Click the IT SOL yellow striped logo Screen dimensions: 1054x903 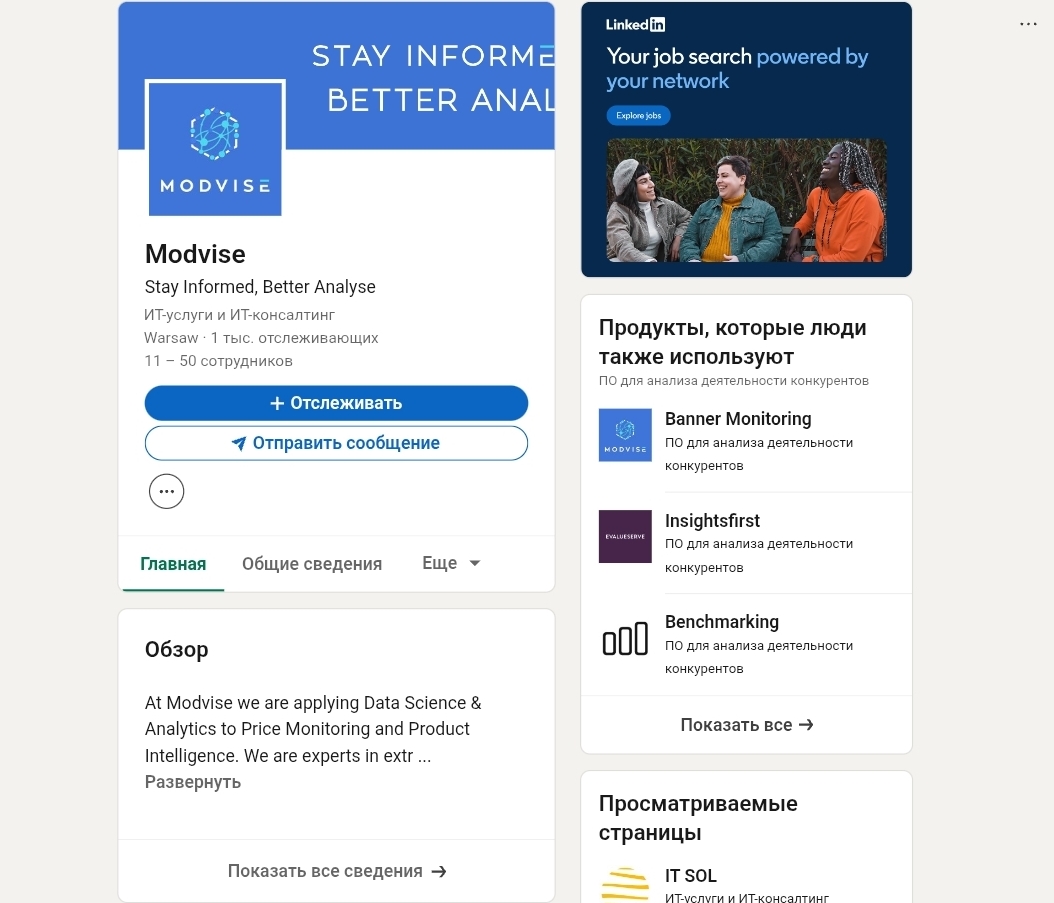coord(625,884)
